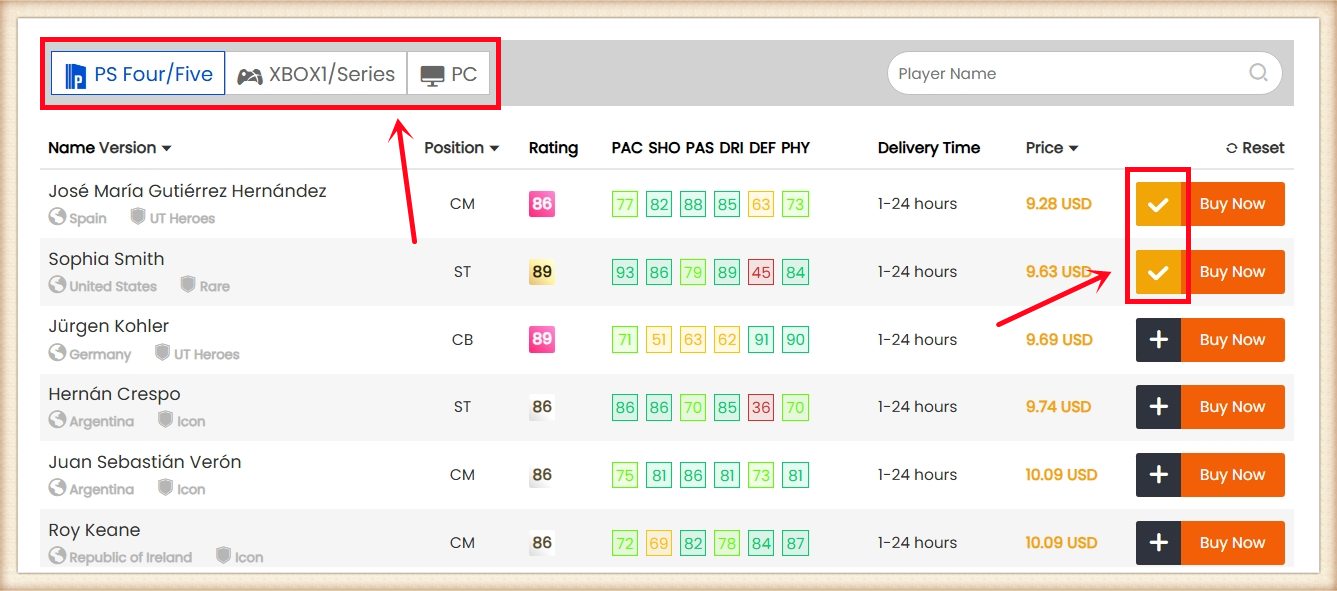Click Roy Keane's 86 rating badge
The width and height of the screenshot is (1337, 591).
coord(541,543)
